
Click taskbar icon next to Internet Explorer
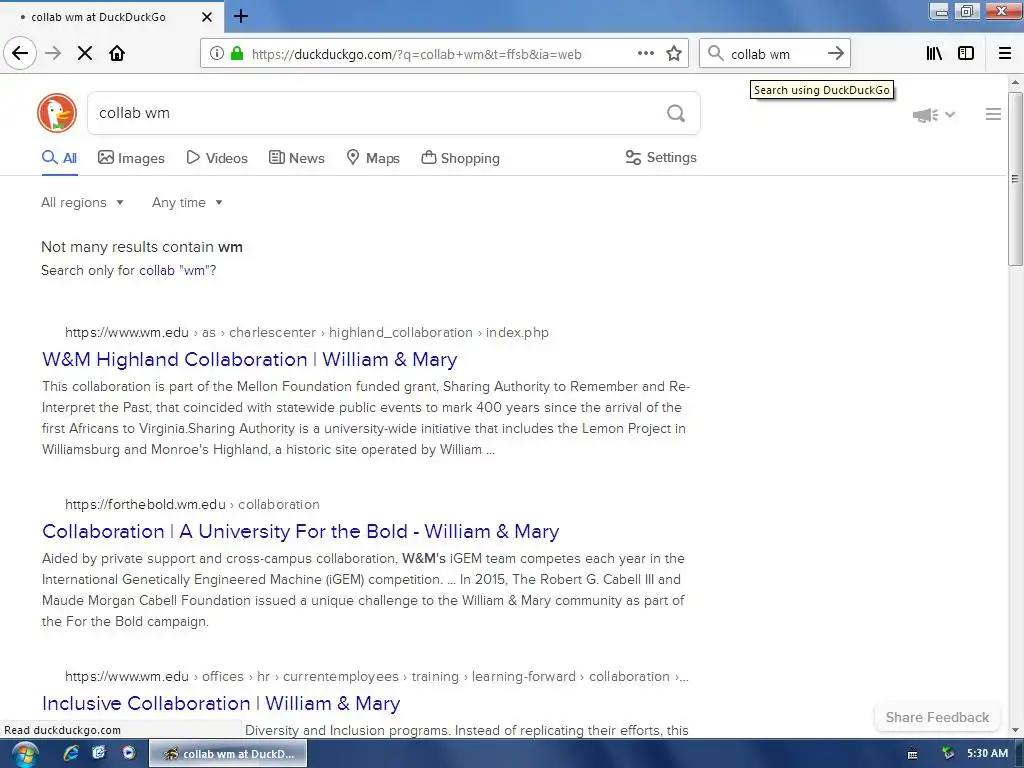click(99, 753)
